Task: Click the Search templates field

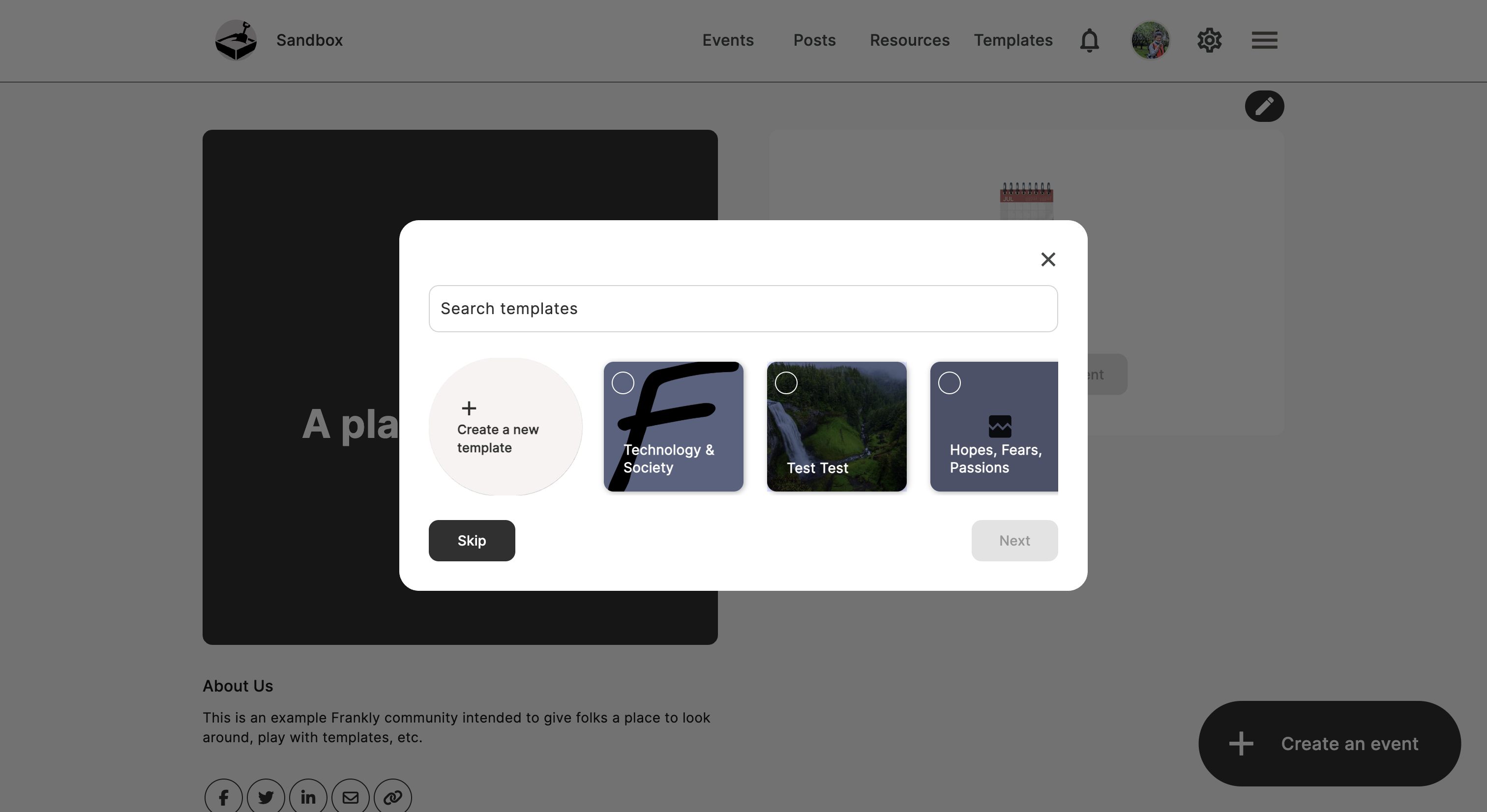Action: pyautogui.click(x=743, y=309)
